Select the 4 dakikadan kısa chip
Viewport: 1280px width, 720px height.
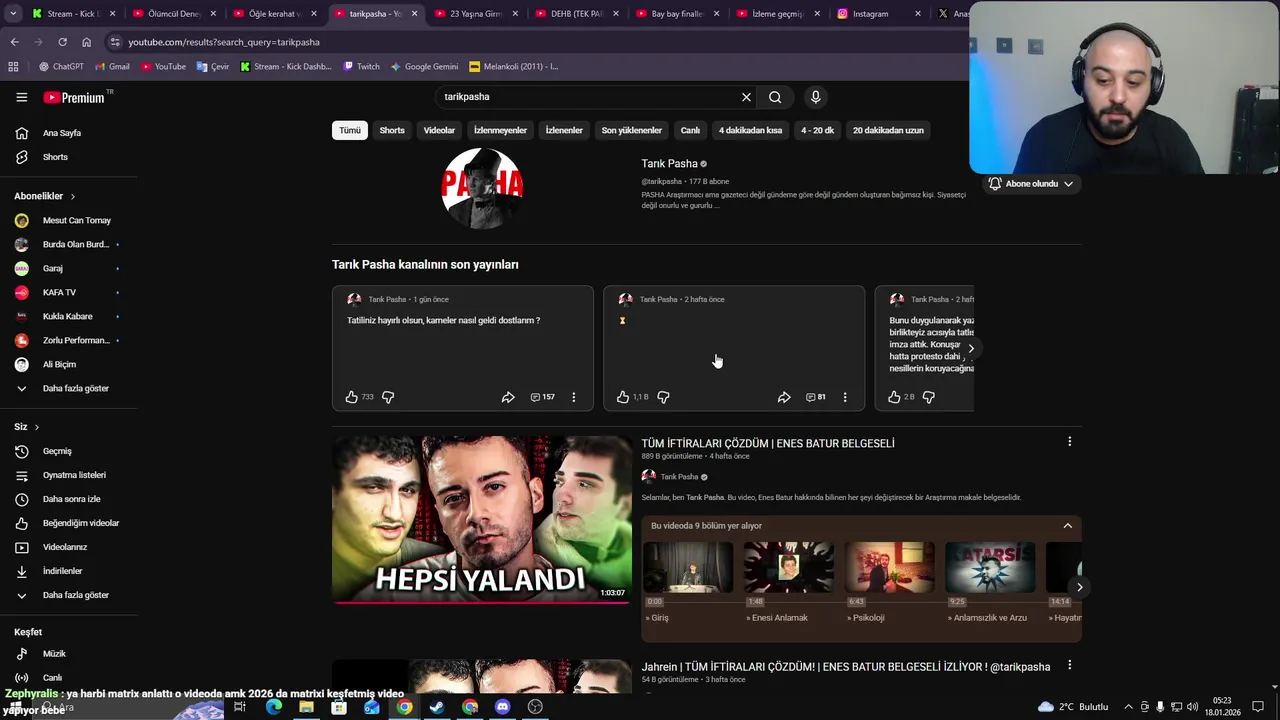click(750, 130)
